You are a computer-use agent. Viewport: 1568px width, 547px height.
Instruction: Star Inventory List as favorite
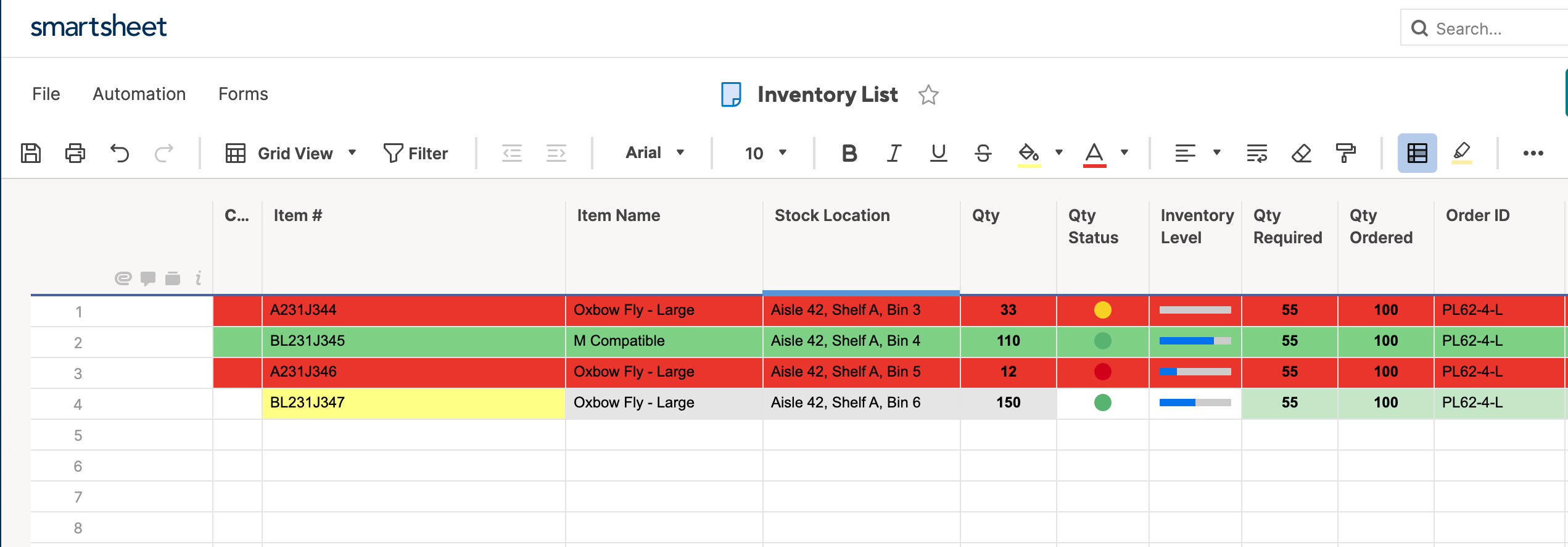tap(928, 95)
